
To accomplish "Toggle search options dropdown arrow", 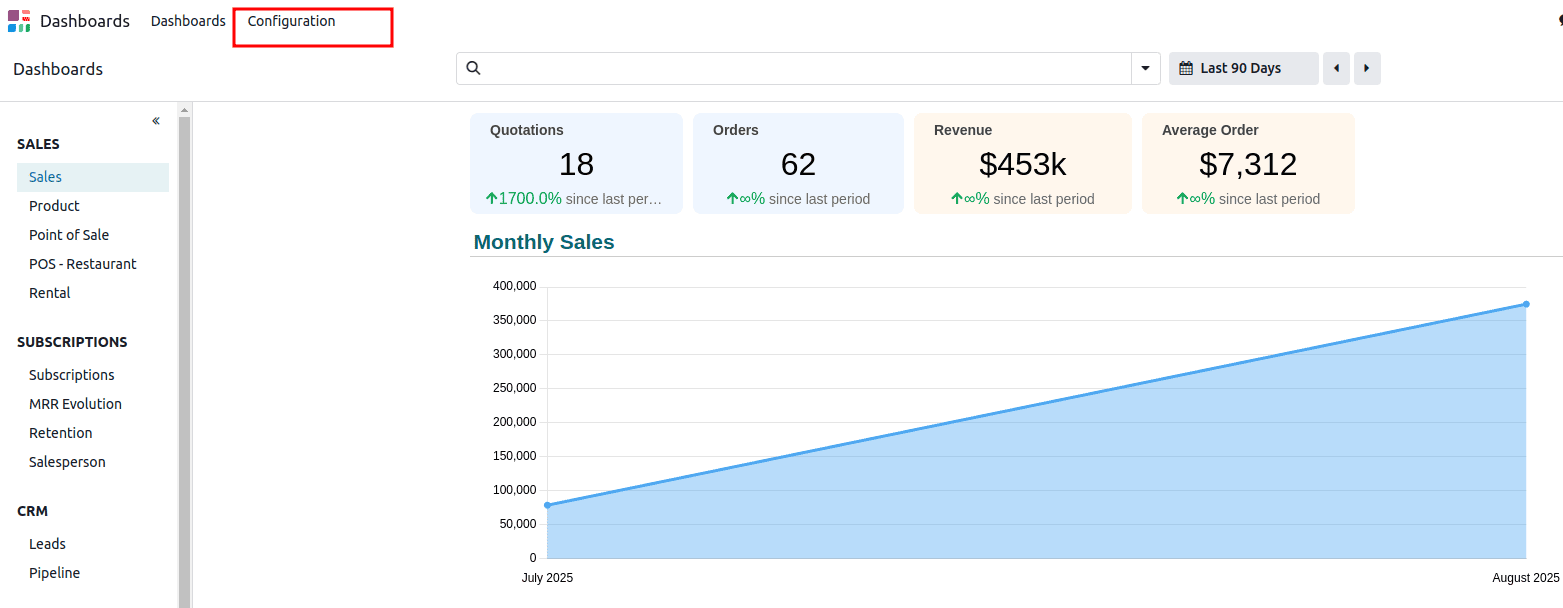I will click(1146, 68).
